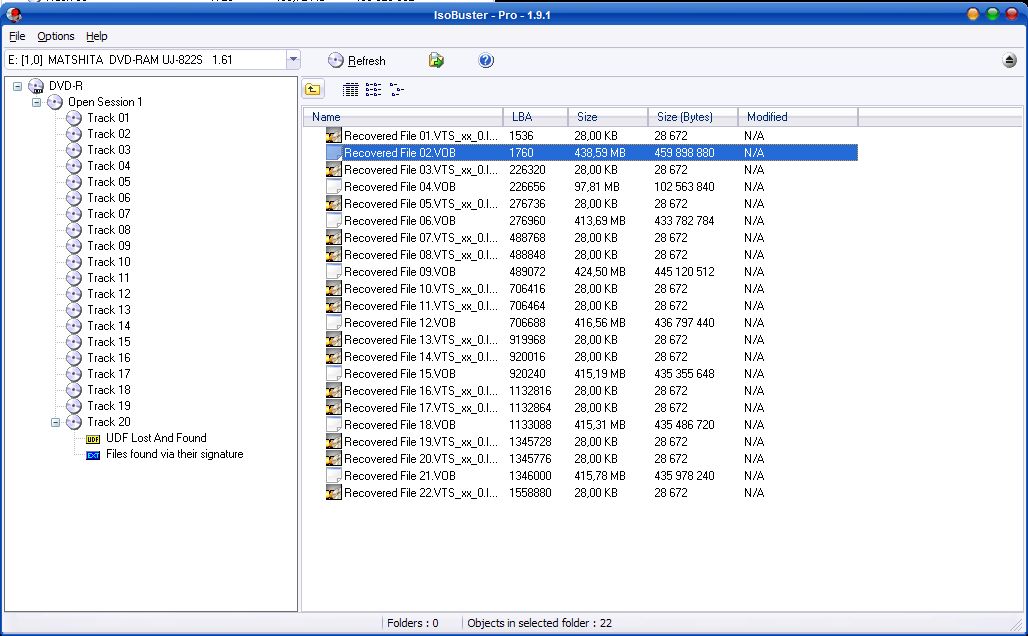Sort by the LBA column header
This screenshot has width=1028, height=636.
point(535,117)
